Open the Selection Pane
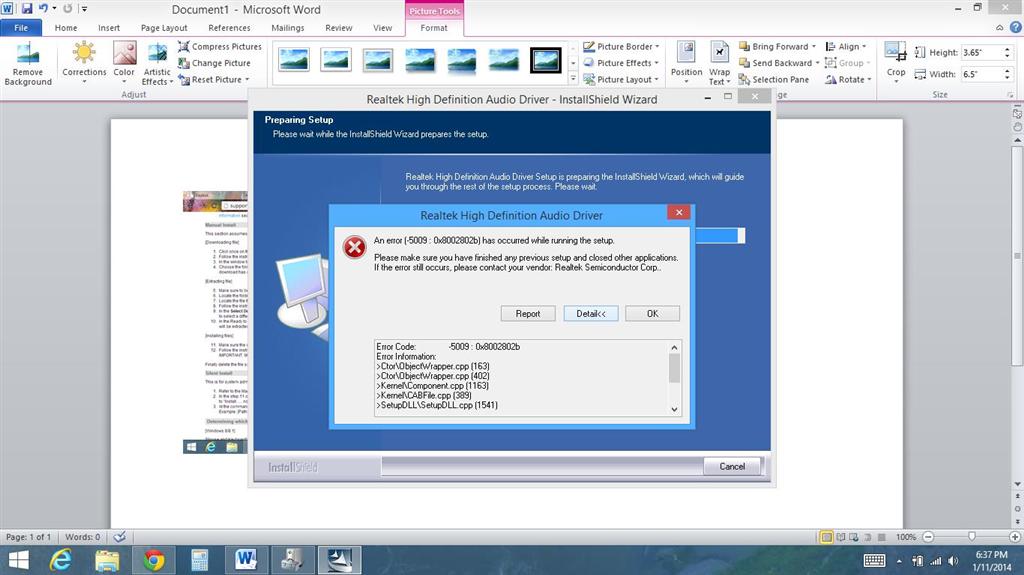This screenshot has height=575, width=1024. pos(774,79)
